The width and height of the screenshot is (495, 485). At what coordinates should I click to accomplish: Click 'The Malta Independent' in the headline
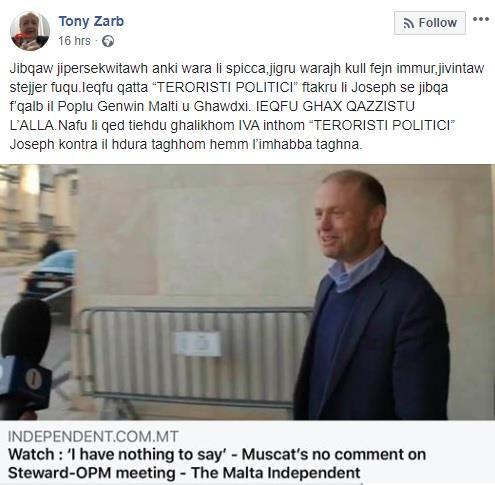pos(276,473)
